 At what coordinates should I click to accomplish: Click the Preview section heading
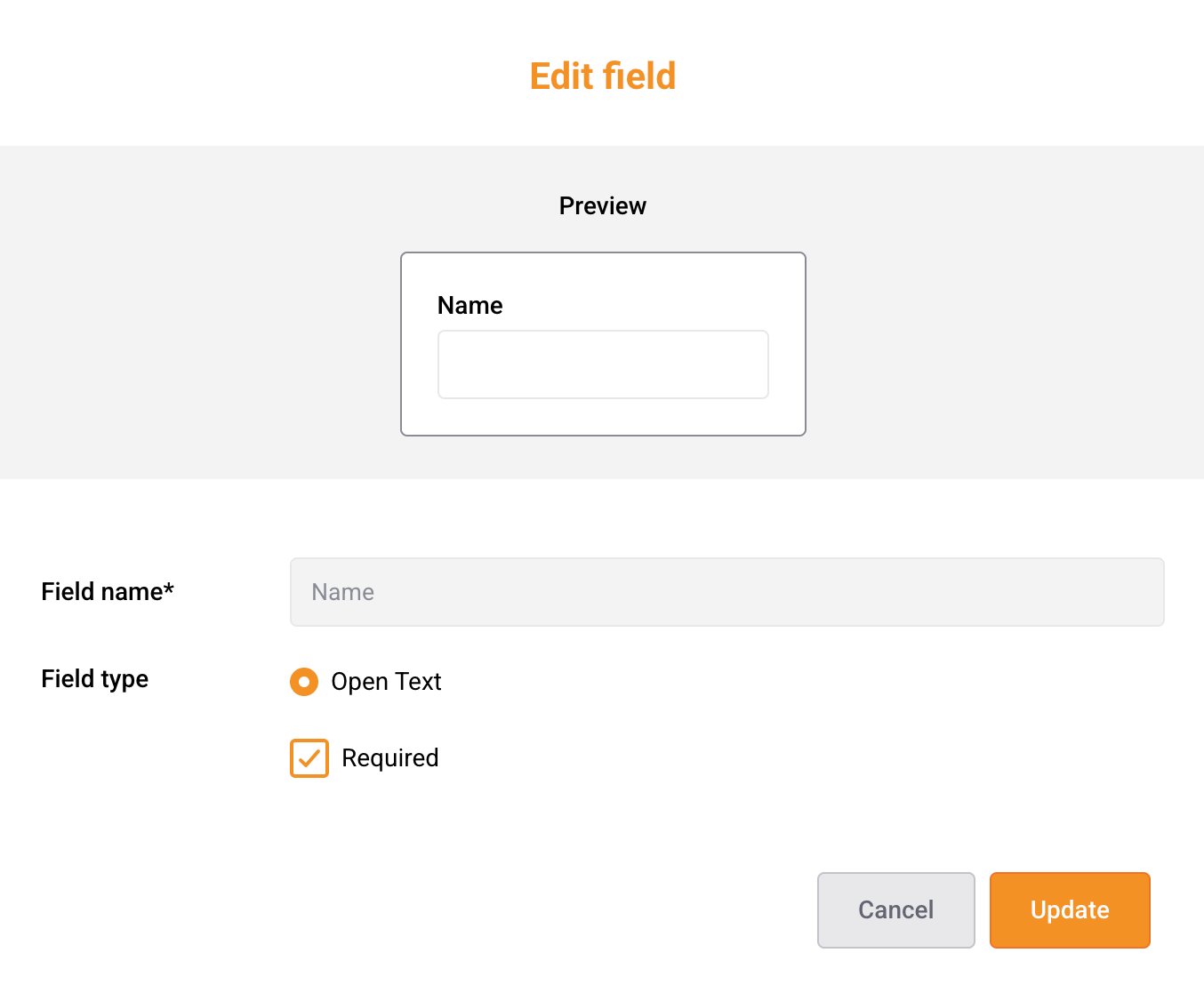[602, 206]
